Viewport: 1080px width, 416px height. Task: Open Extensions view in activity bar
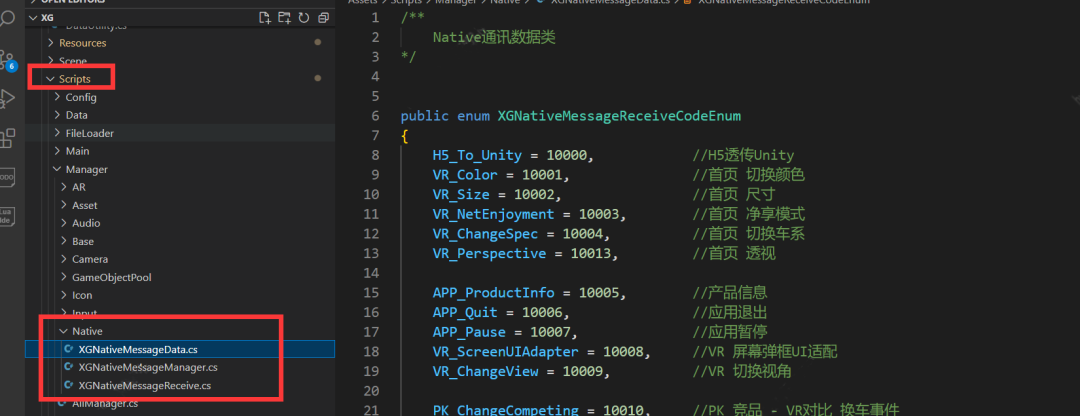click(7, 138)
